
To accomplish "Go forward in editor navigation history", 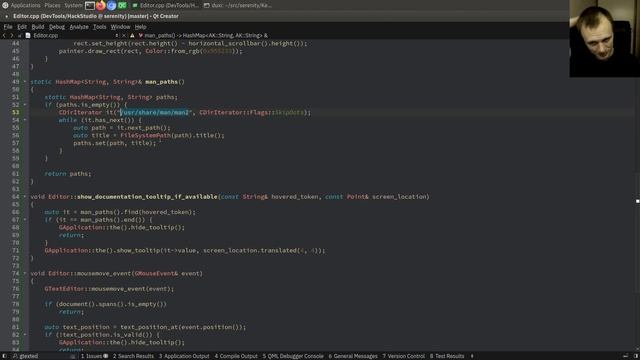I will click(11, 36).
